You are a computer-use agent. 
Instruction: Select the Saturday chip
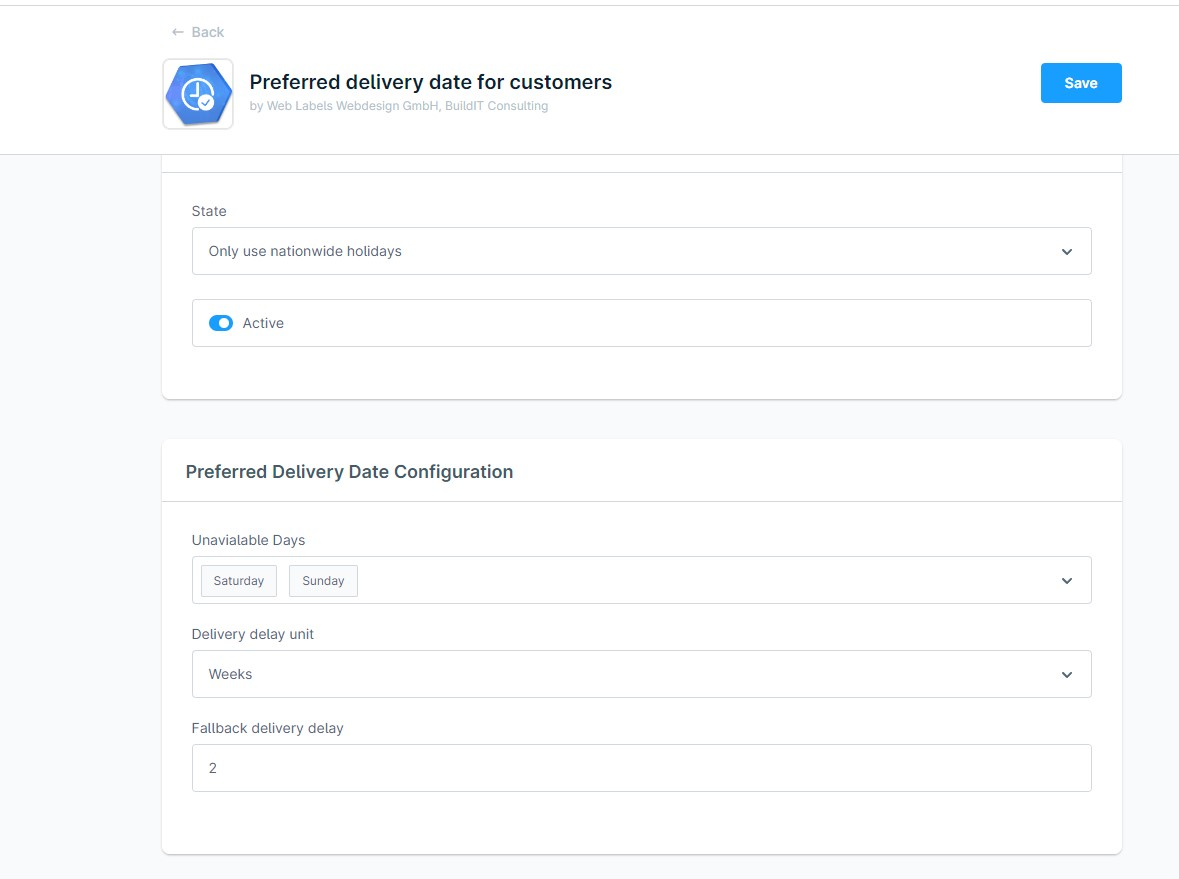pyautogui.click(x=238, y=580)
